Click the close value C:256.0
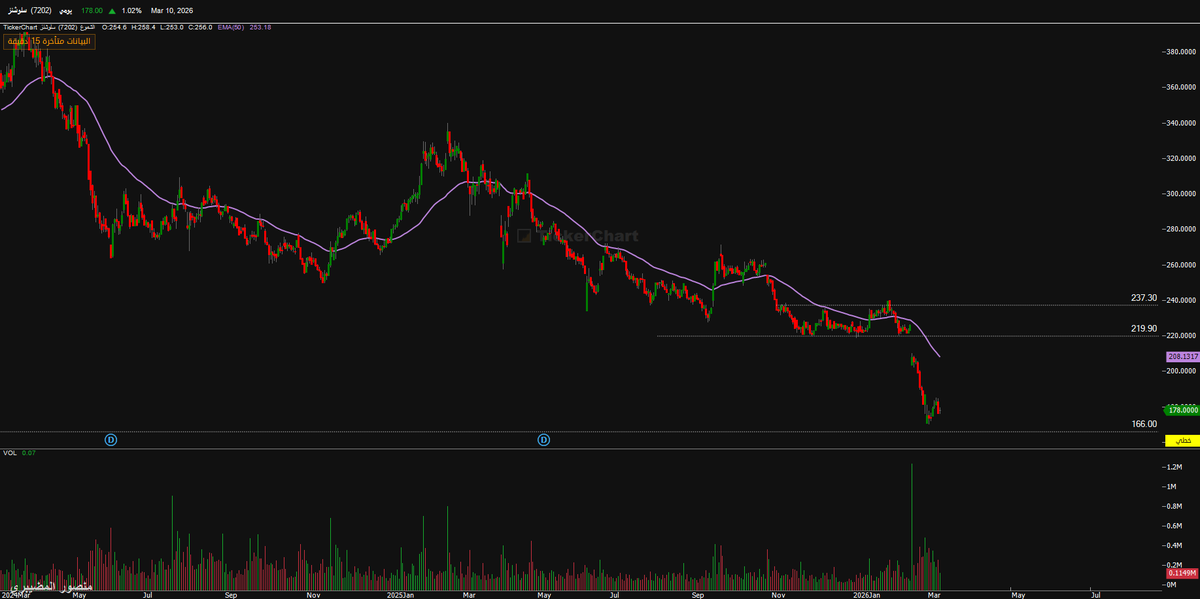The width and height of the screenshot is (1200, 599). (x=200, y=27)
